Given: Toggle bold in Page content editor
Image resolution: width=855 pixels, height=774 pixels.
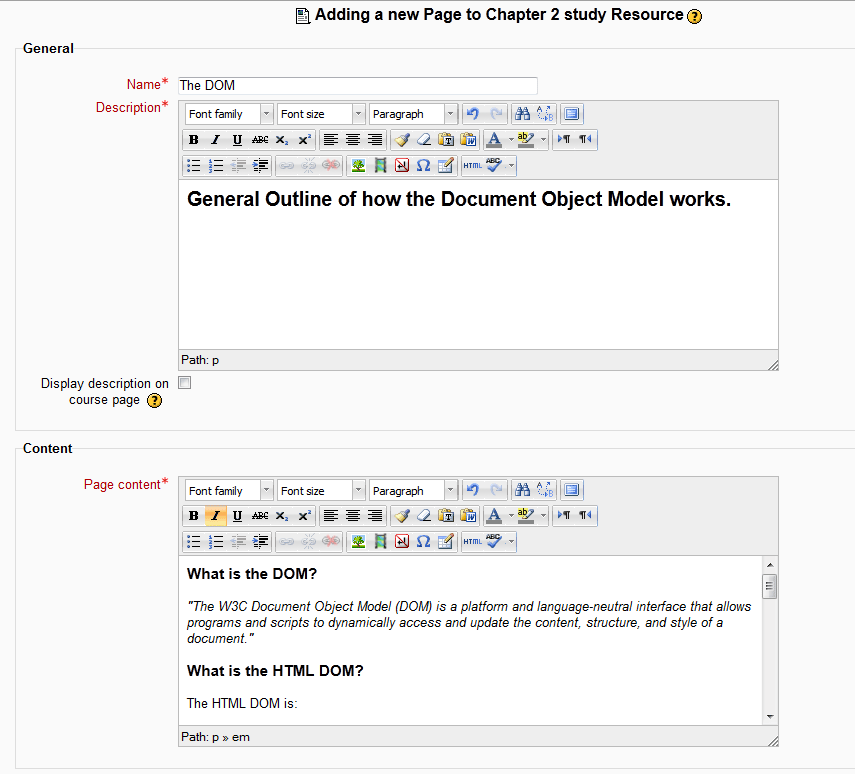Looking at the screenshot, I should [x=194, y=515].
